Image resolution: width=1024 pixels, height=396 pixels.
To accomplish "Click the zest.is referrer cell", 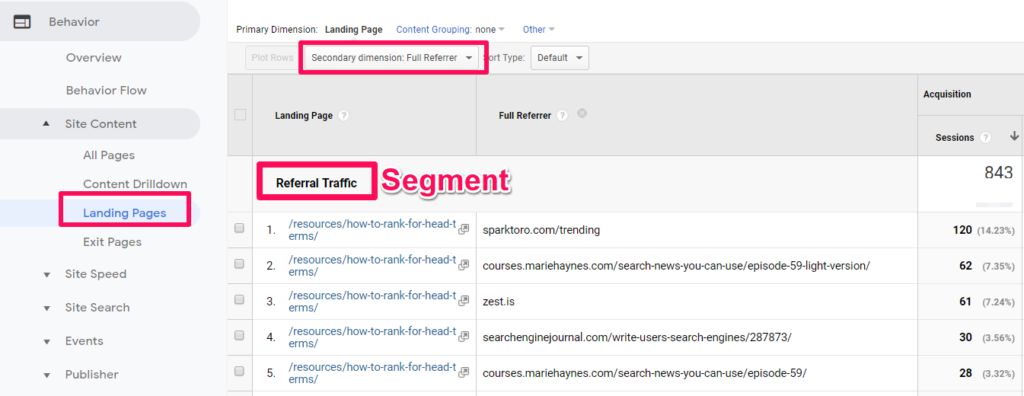I will [x=499, y=302].
